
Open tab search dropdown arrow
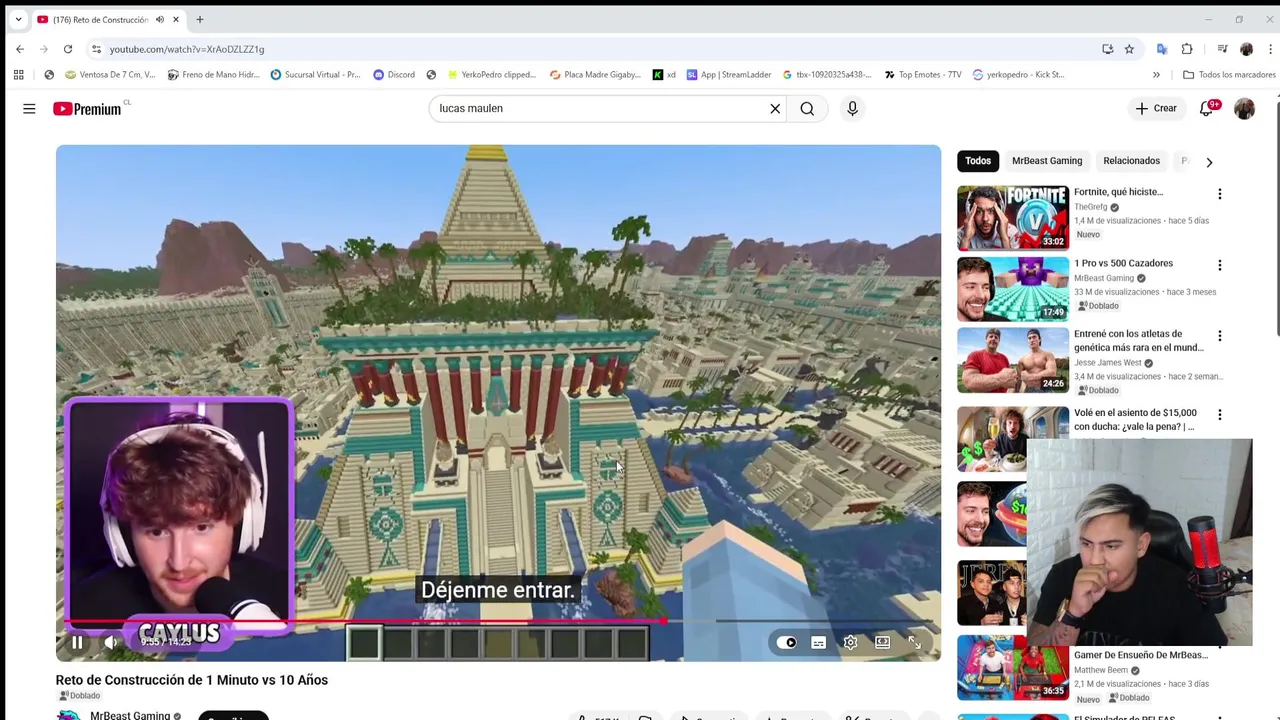tap(18, 19)
